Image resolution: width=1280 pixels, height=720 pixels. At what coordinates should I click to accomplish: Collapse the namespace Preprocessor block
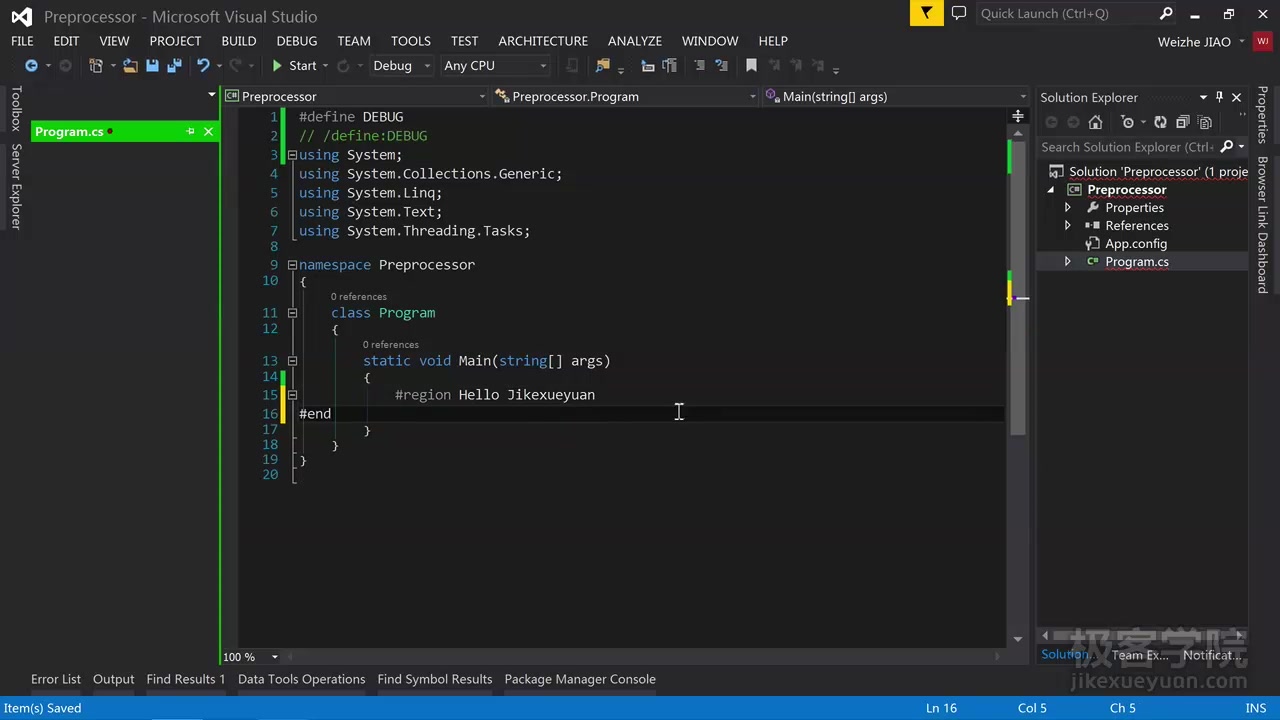coord(292,265)
